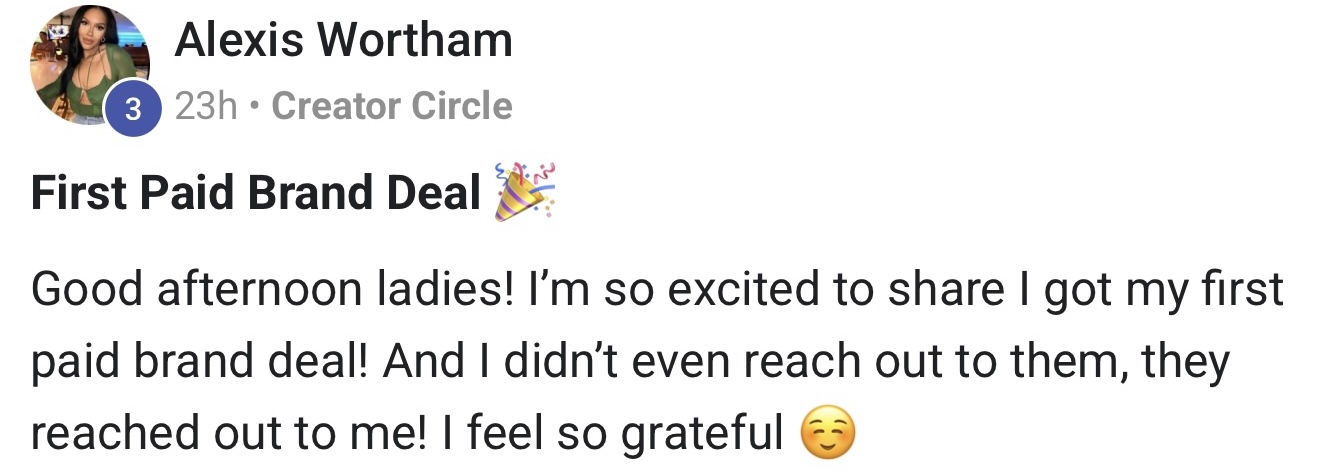This screenshot has width=1320, height=472.
Task: Click paid brand deal! in the post body
Action: tap(196, 362)
